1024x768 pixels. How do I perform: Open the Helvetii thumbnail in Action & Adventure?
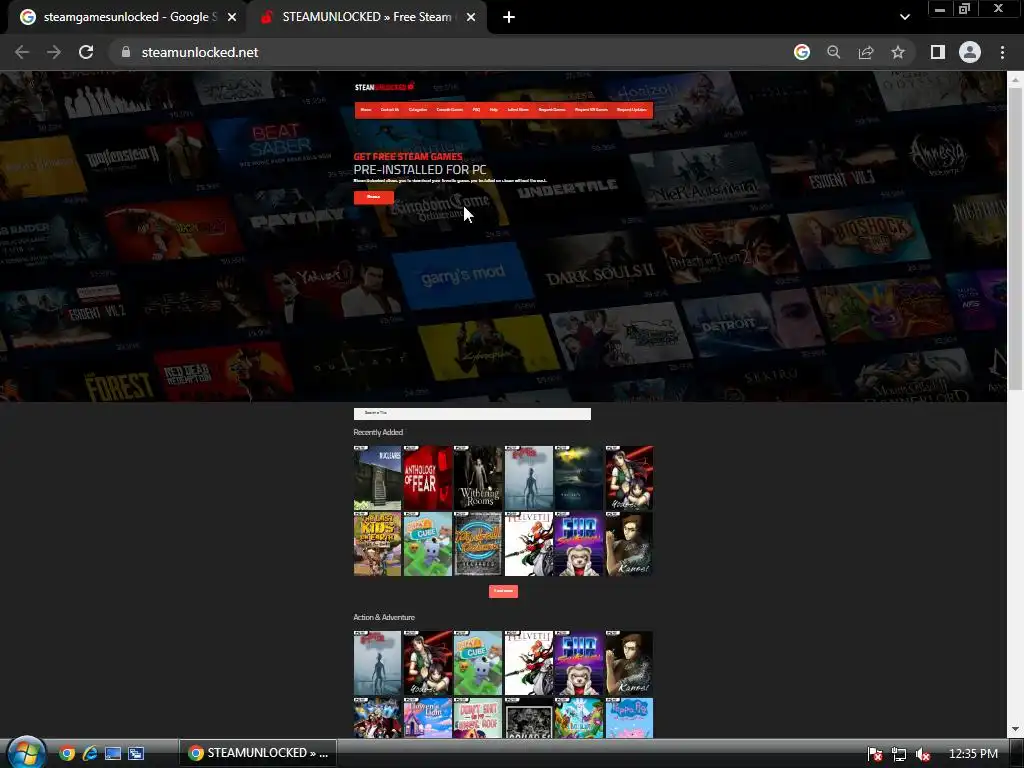528,663
